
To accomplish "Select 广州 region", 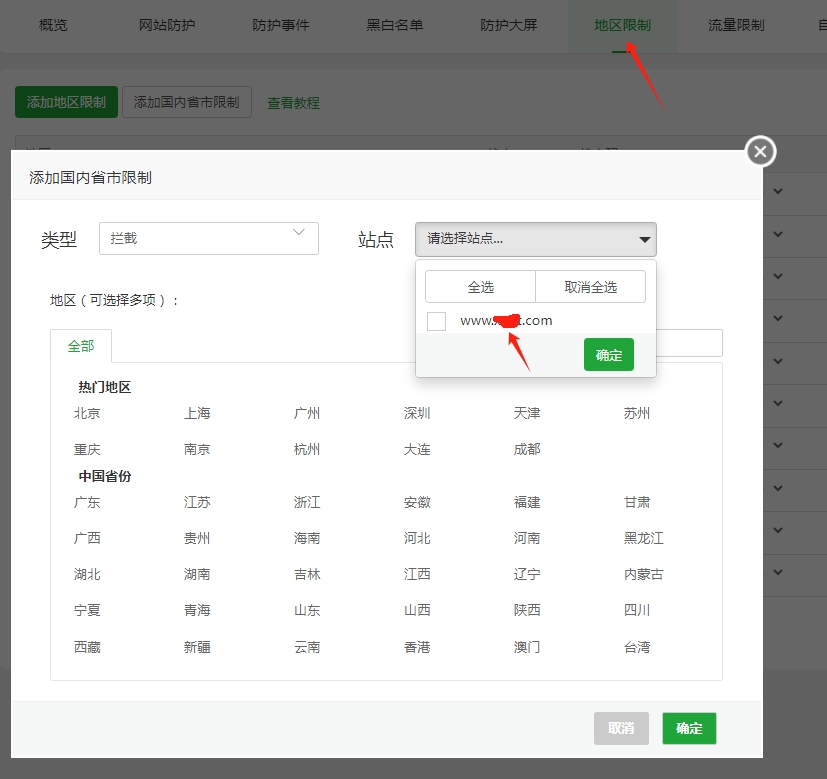I will pyautogui.click(x=307, y=413).
